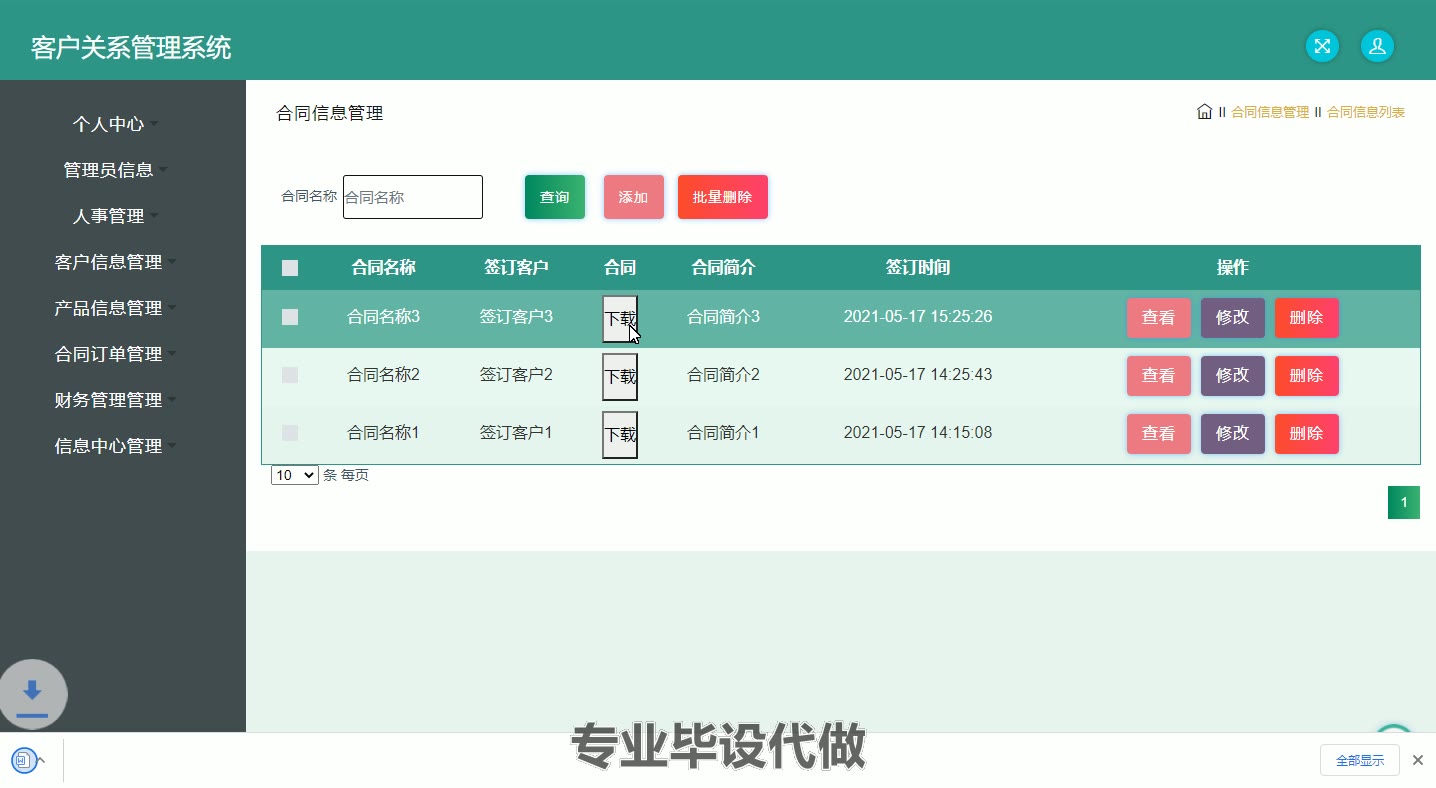The image size is (1436, 788).
Task: Click the home icon in breadcrumb
Action: [x=1204, y=112]
